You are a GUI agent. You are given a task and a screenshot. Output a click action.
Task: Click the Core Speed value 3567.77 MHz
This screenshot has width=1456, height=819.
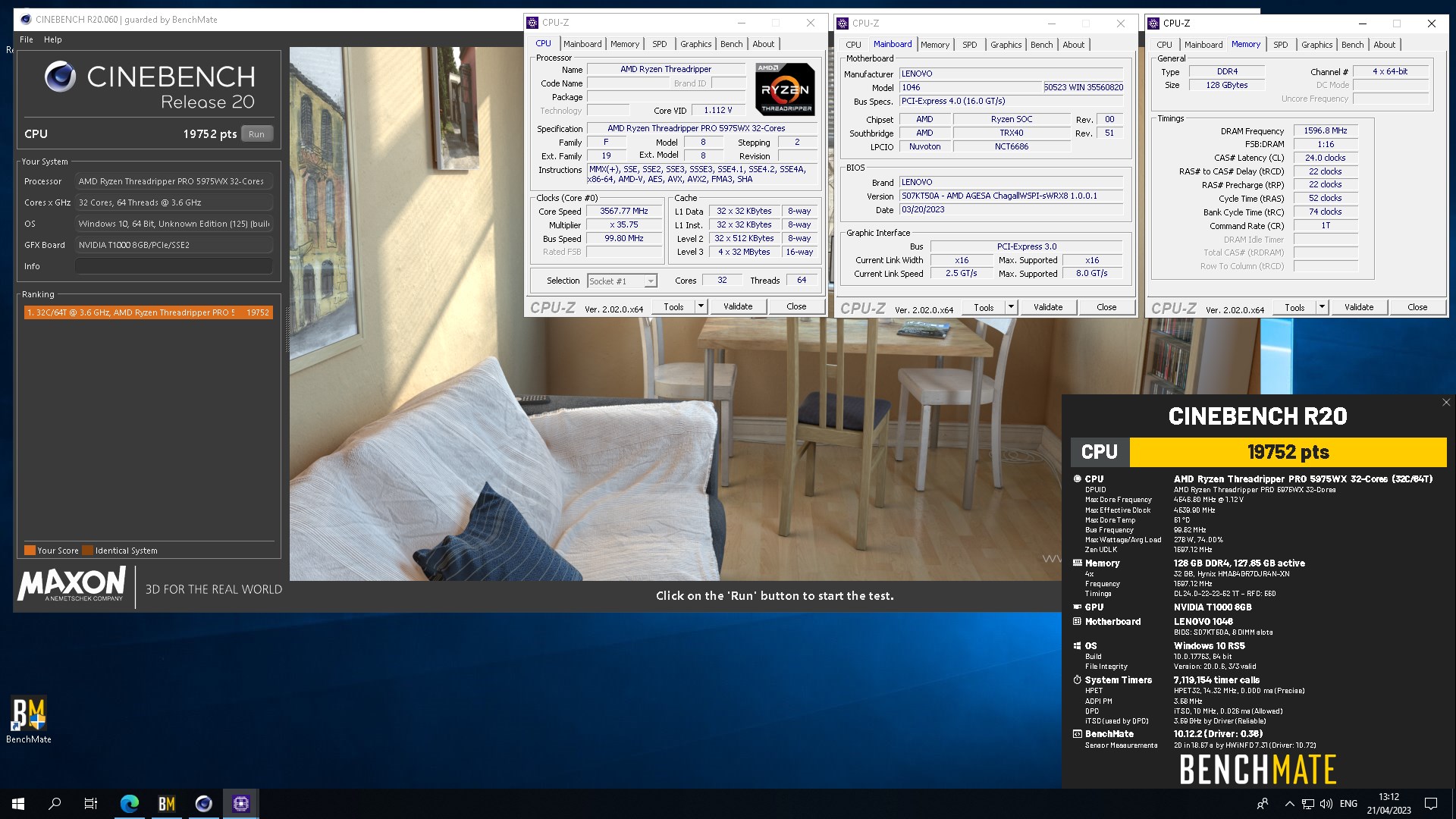624,212
